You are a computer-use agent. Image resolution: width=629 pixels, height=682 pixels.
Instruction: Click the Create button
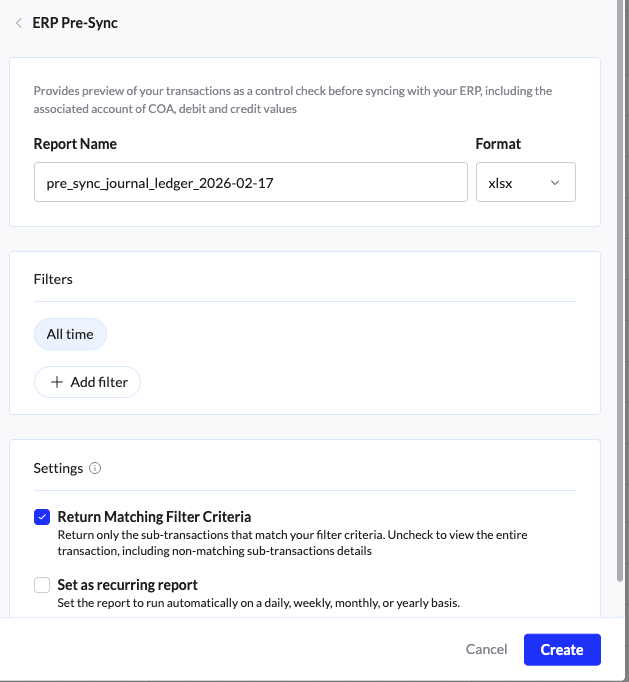562,649
